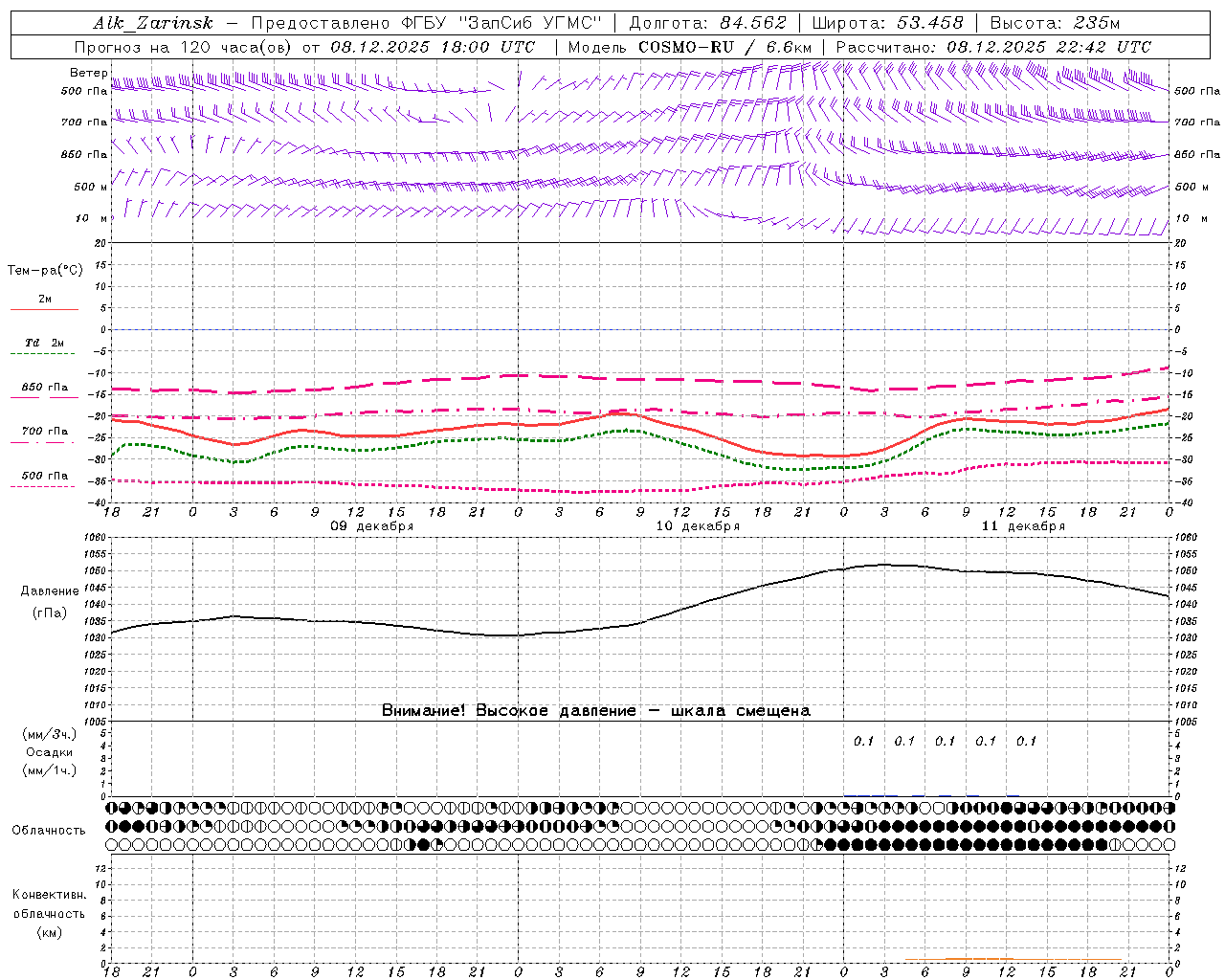Click the left '500 м' wind level label
Image resolution: width=1225 pixels, height=980 pixels.
coord(91,187)
